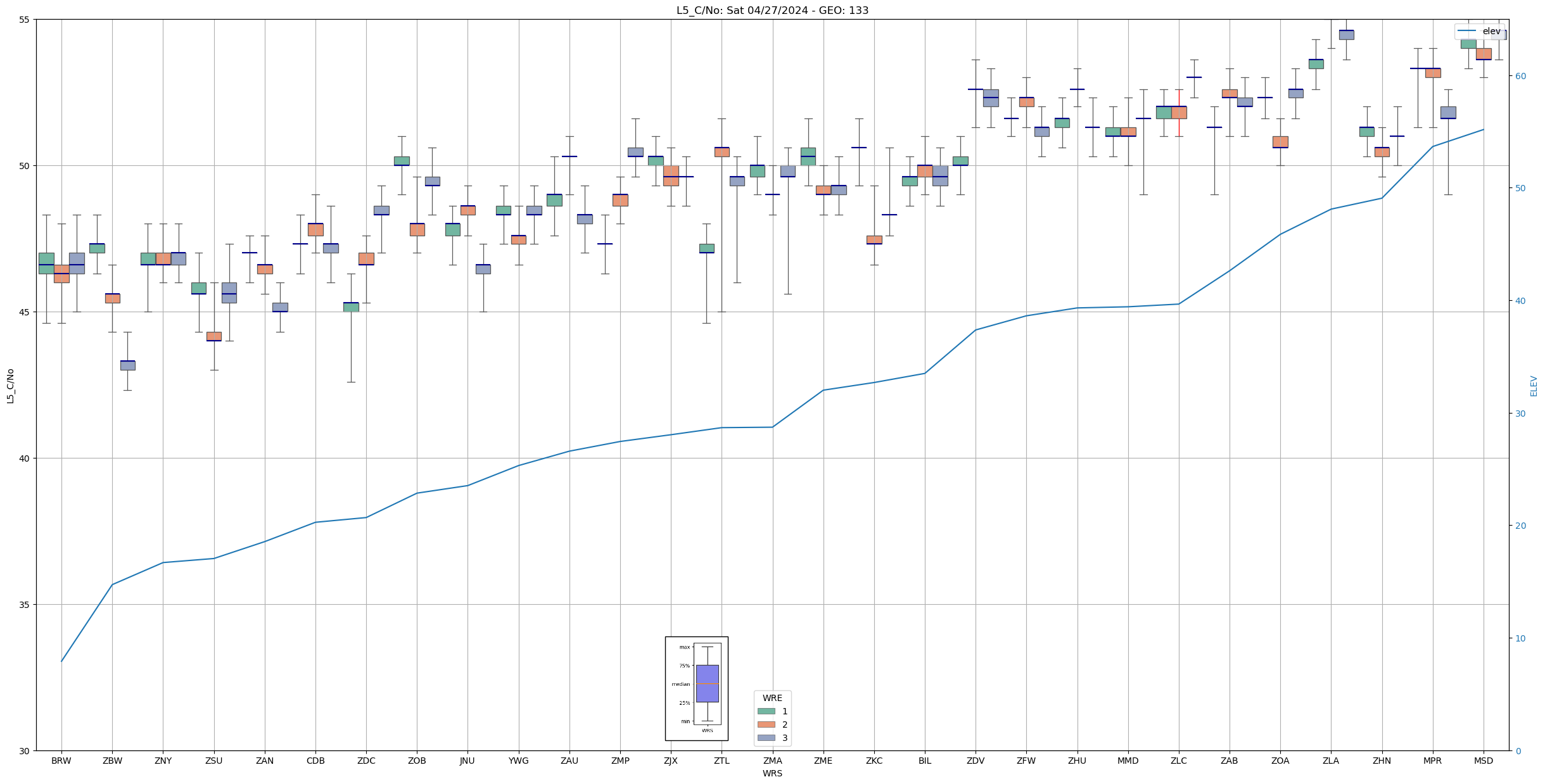
Task: Click the WRS x-axis title
Action: [x=772, y=773]
